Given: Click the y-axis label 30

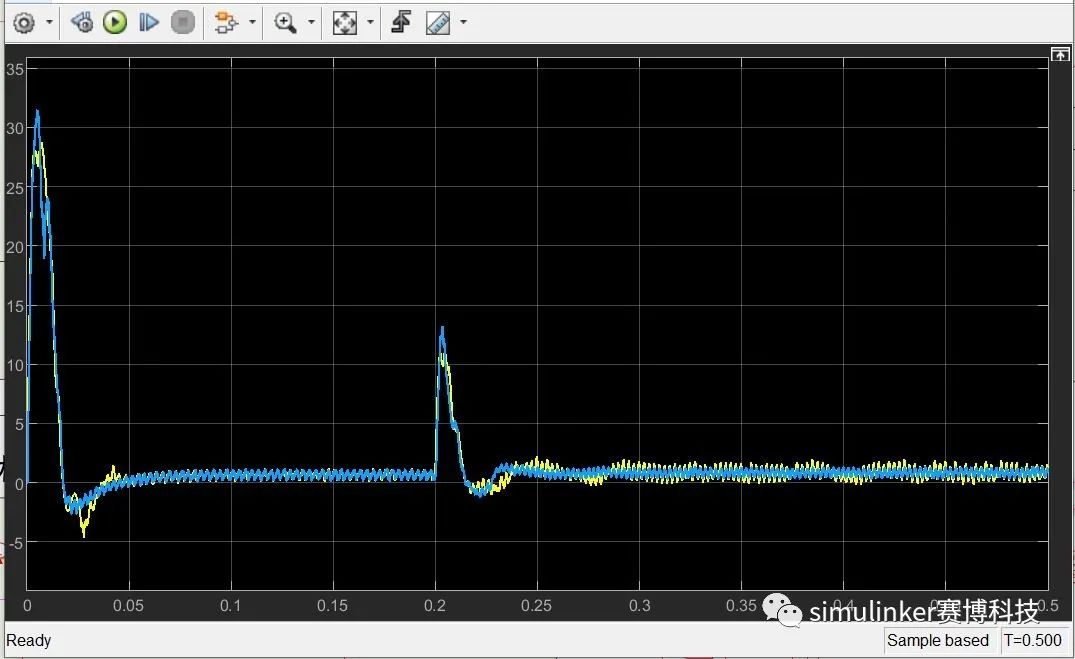Looking at the screenshot, I should [x=15, y=128].
